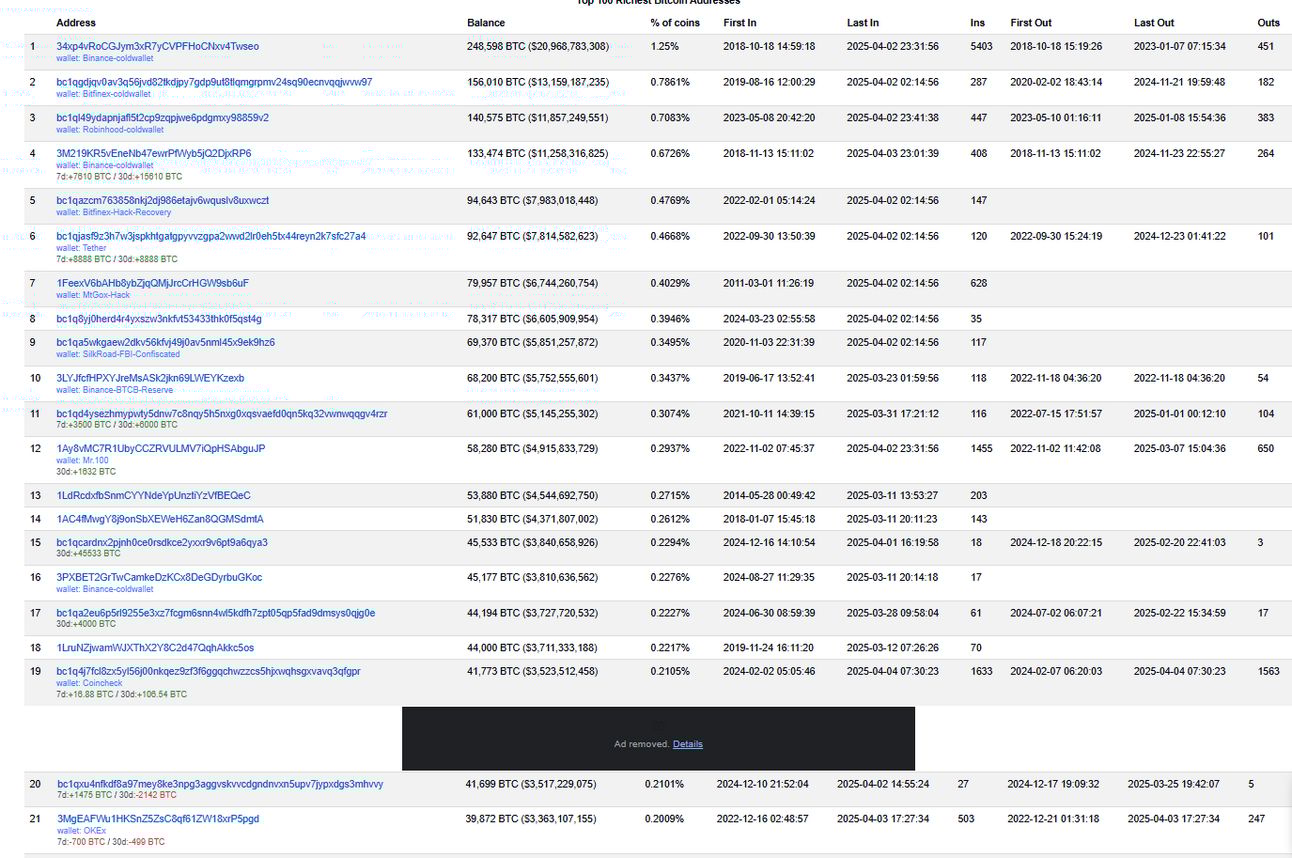The image size is (1292, 858).
Task: Select the balance '79,957 BTC ($6,744,260,754)'
Action: click(x=533, y=283)
